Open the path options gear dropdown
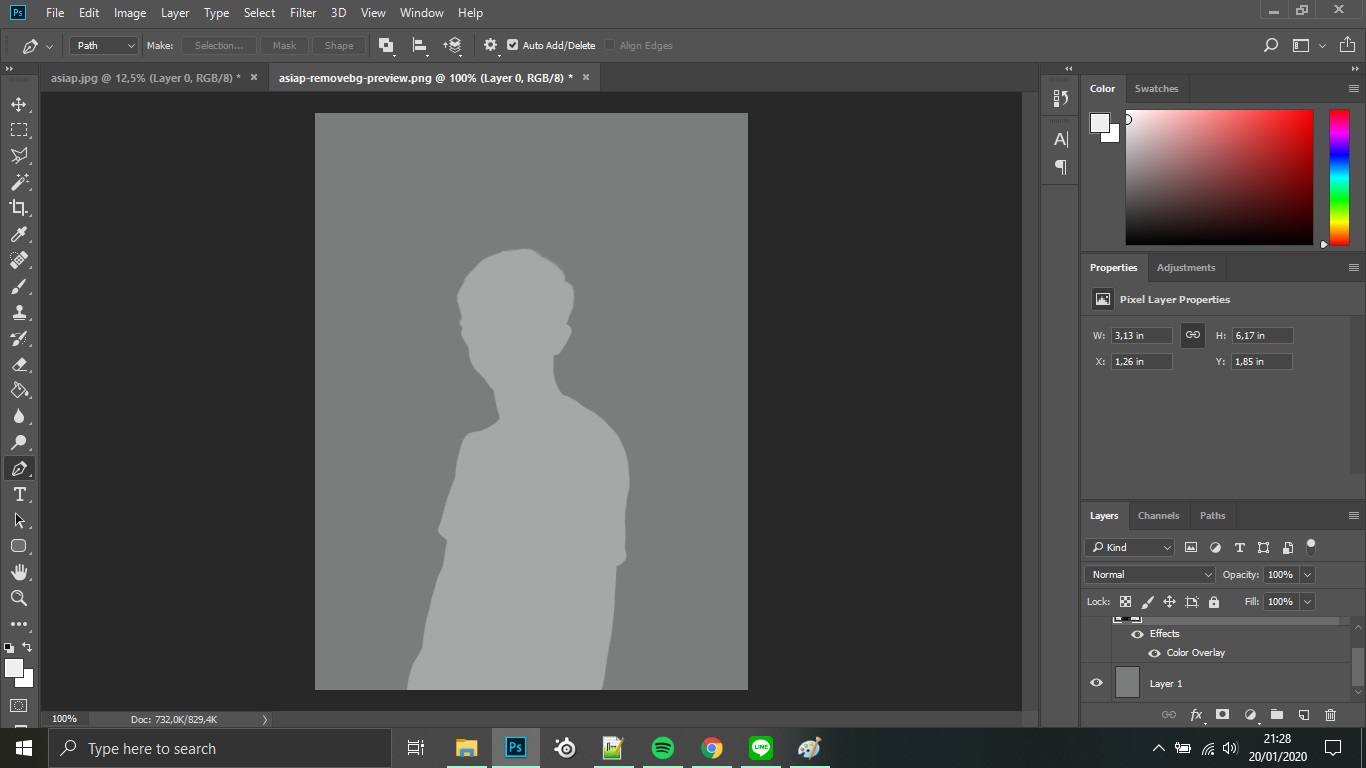Screen dimensions: 1366x768 pos(491,45)
